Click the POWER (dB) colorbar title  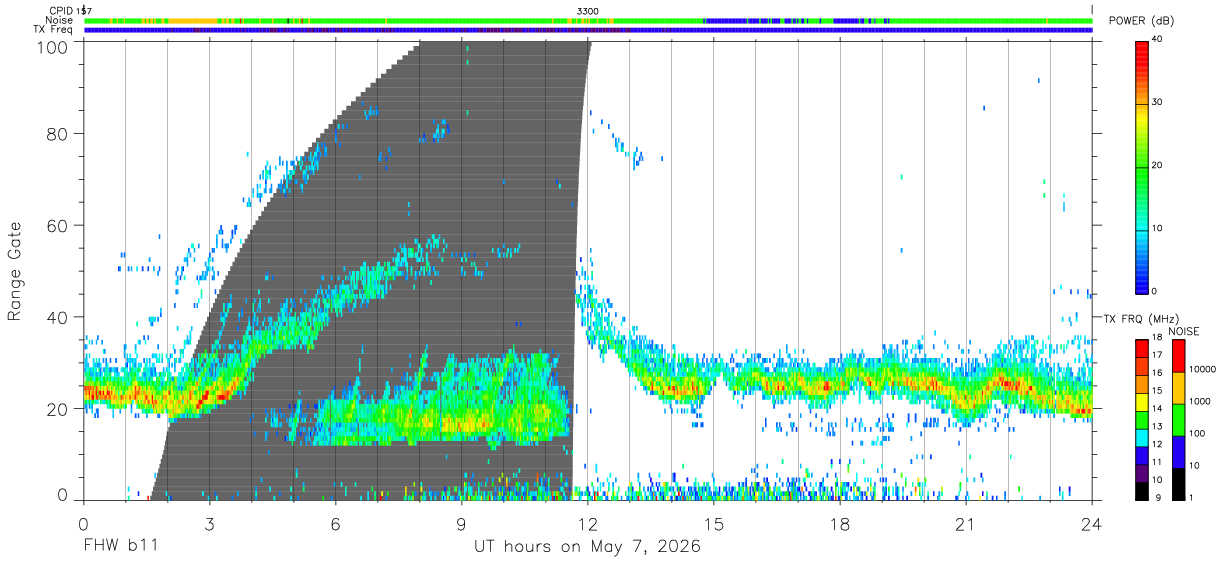1141,21
